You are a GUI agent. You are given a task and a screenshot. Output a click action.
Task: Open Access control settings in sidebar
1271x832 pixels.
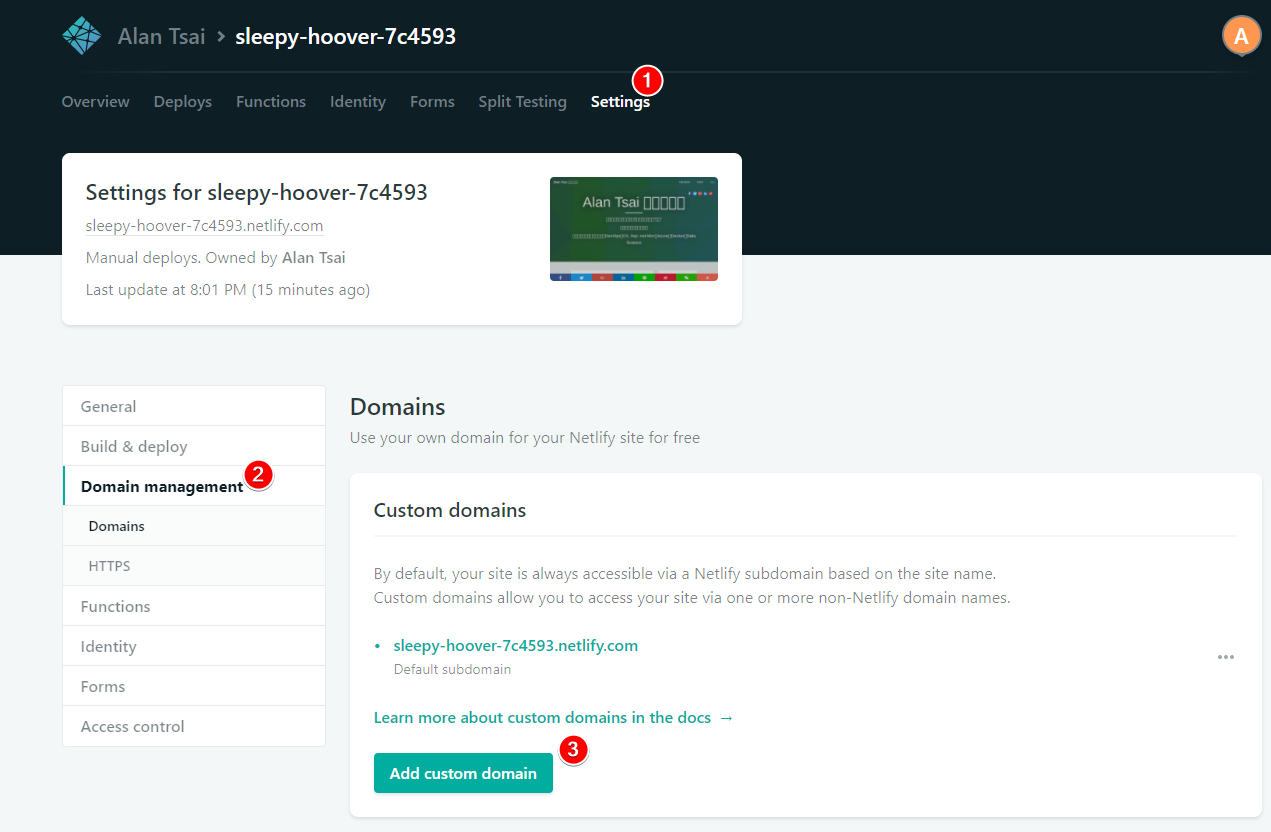pos(194,726)
